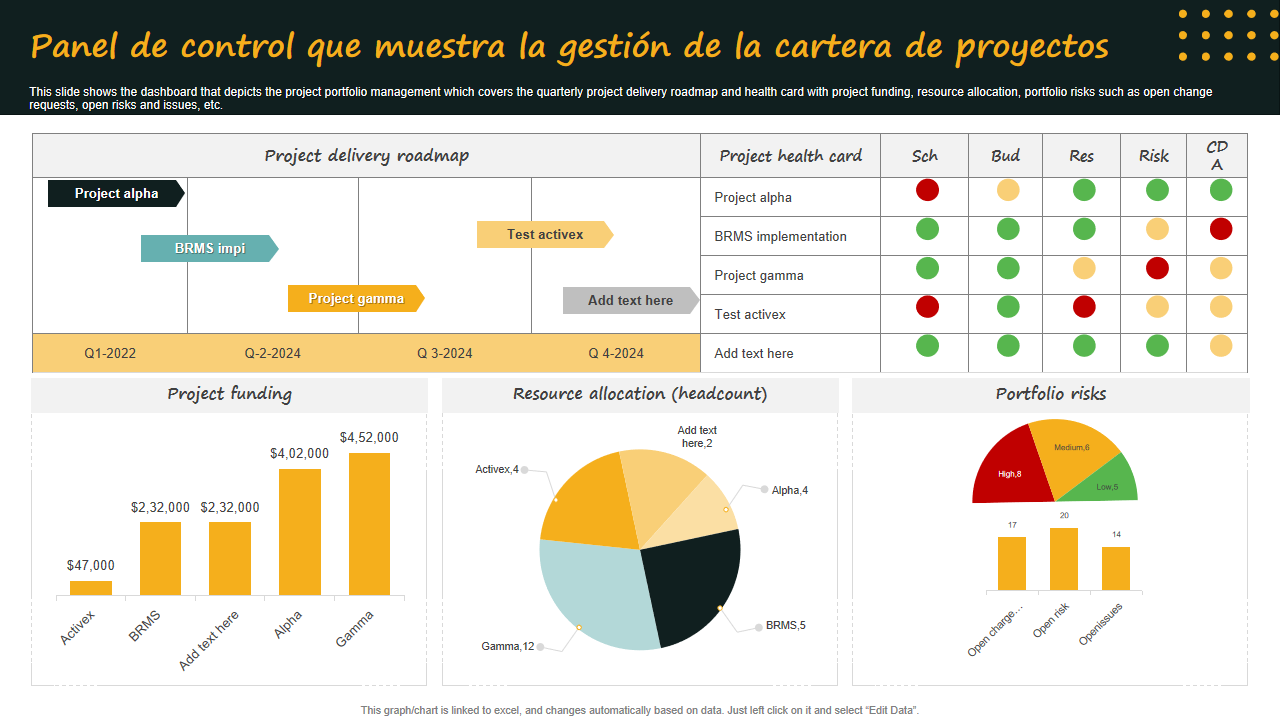Image resolution: width=1280 pixels, height=720 pixels.
Task: Select the red High,8 risk segment
Action: click(1010, 470)
